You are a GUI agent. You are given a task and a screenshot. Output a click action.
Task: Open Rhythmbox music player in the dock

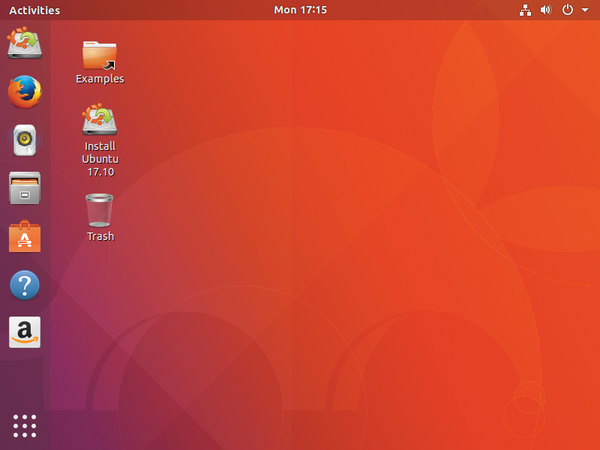tap(24, 140)
